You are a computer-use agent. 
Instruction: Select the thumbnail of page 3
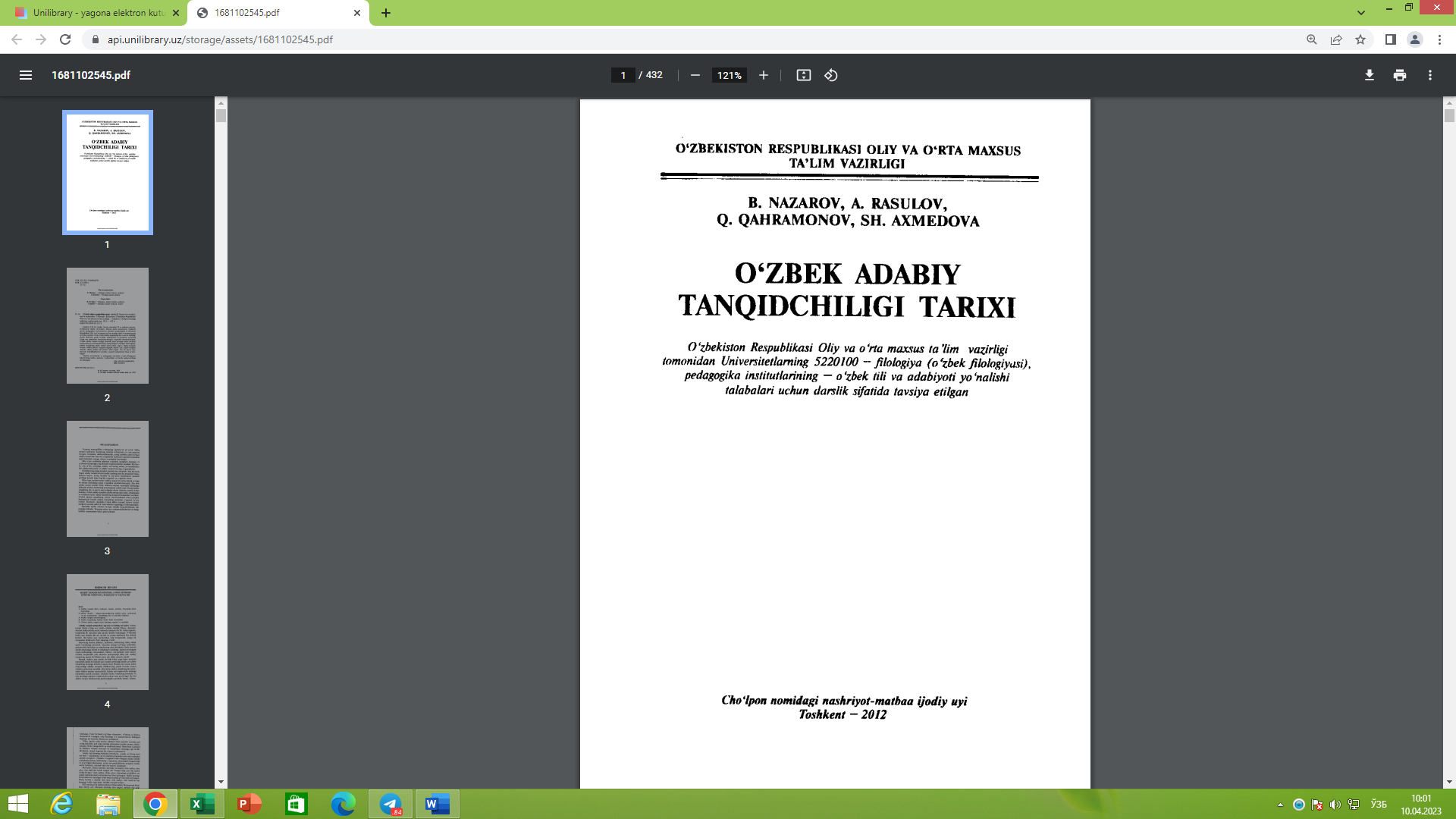[x=107, y=479]
